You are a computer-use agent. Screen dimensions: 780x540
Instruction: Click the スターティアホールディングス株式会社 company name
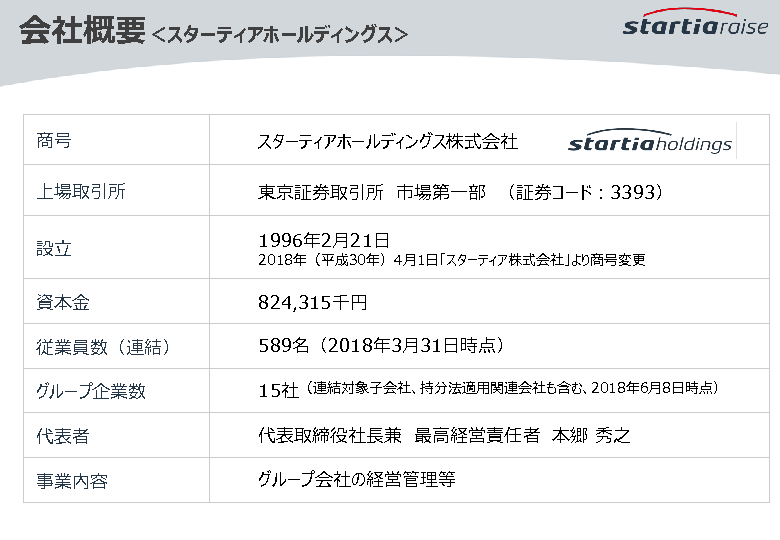tap(387, 142)
